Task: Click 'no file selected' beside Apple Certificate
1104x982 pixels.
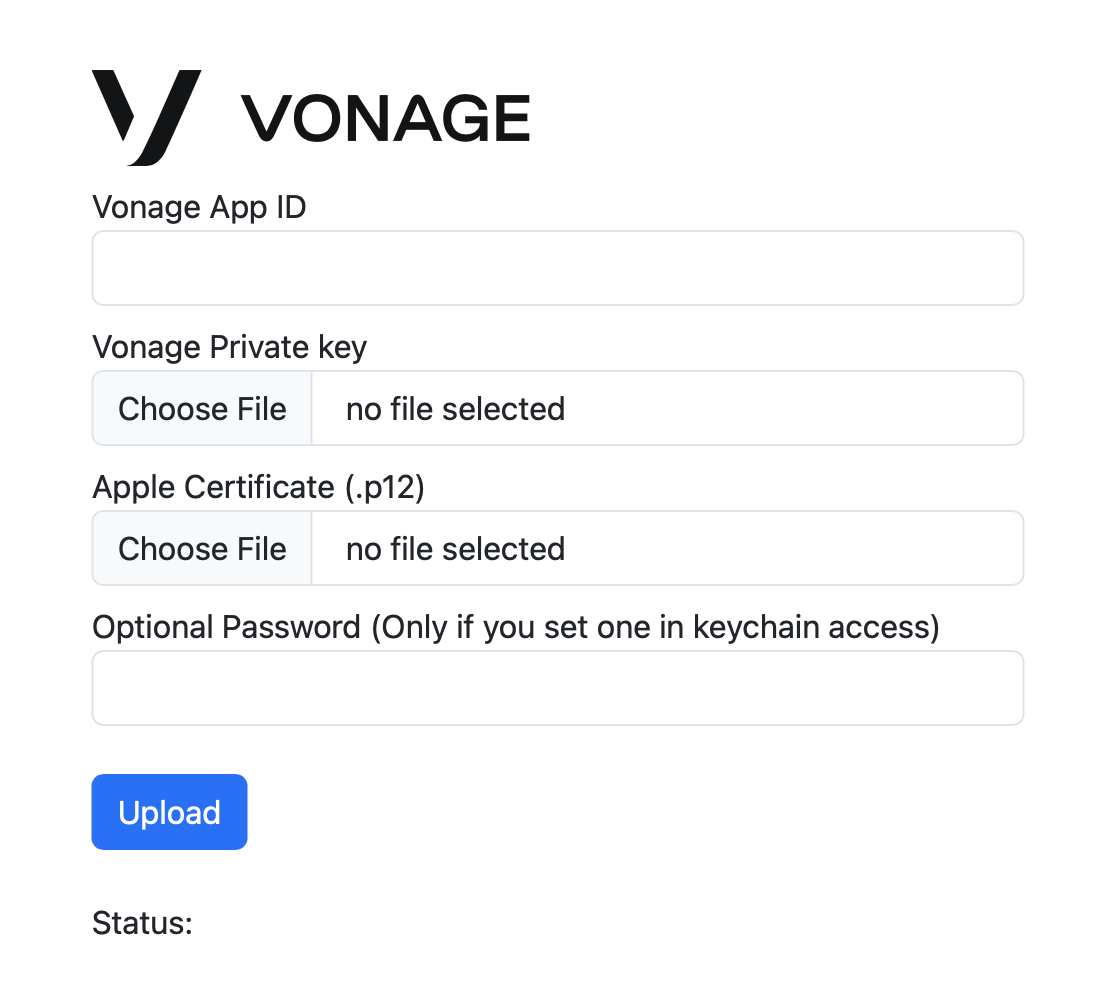Action: (455, 549)
